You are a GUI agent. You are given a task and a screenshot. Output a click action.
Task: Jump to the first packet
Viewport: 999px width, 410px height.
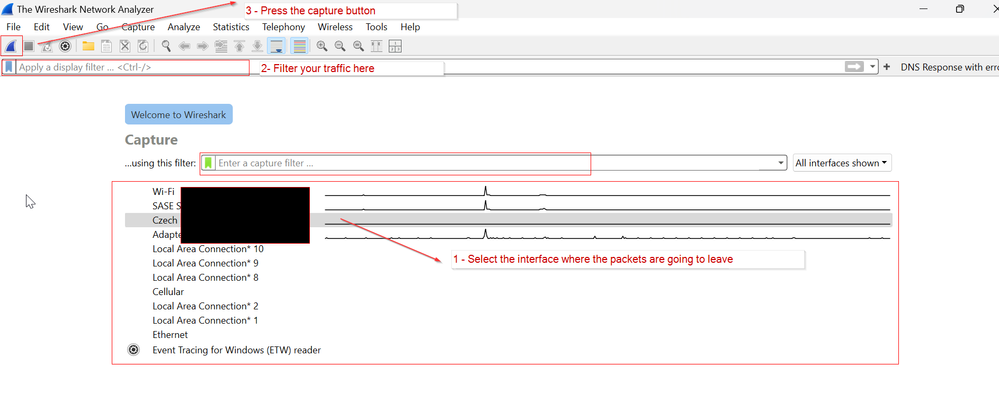point(239,46)
